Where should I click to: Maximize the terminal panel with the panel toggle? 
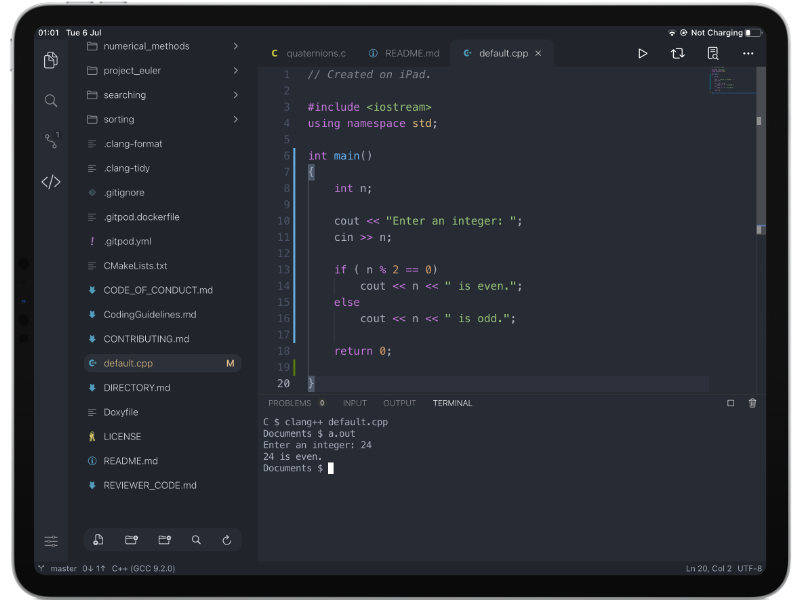pyautogui.click(x=731, y=402)
